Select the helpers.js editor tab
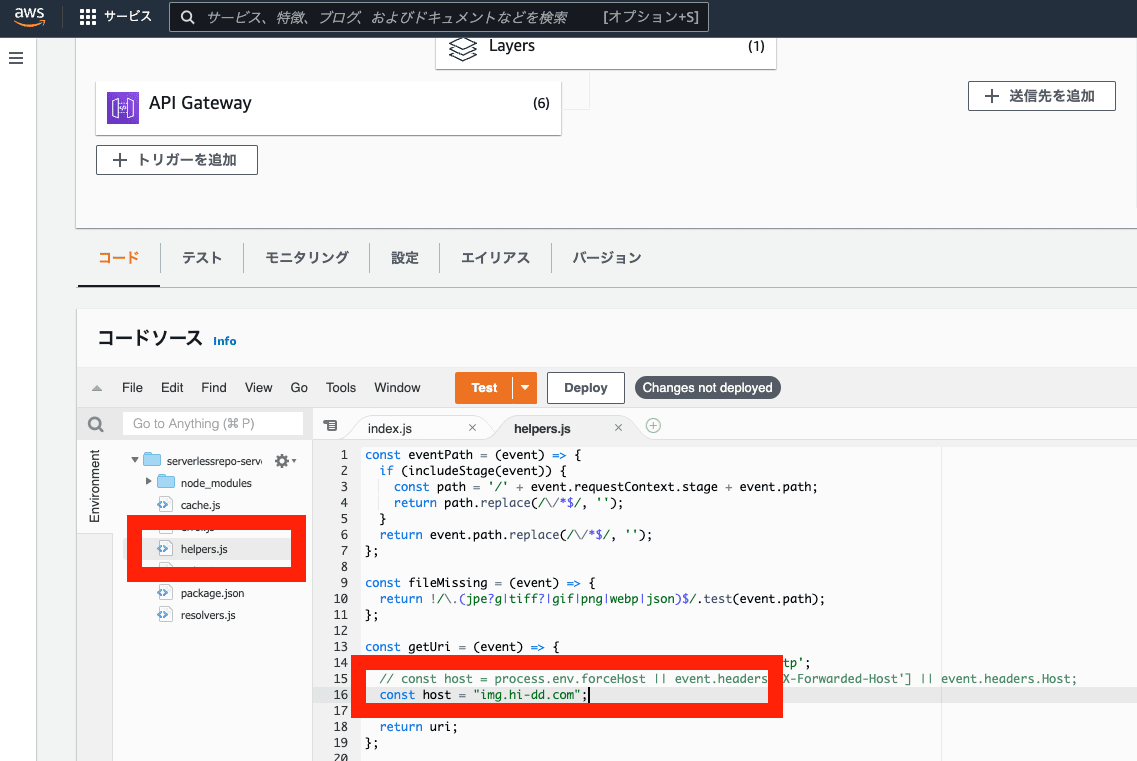 point(542,429)
